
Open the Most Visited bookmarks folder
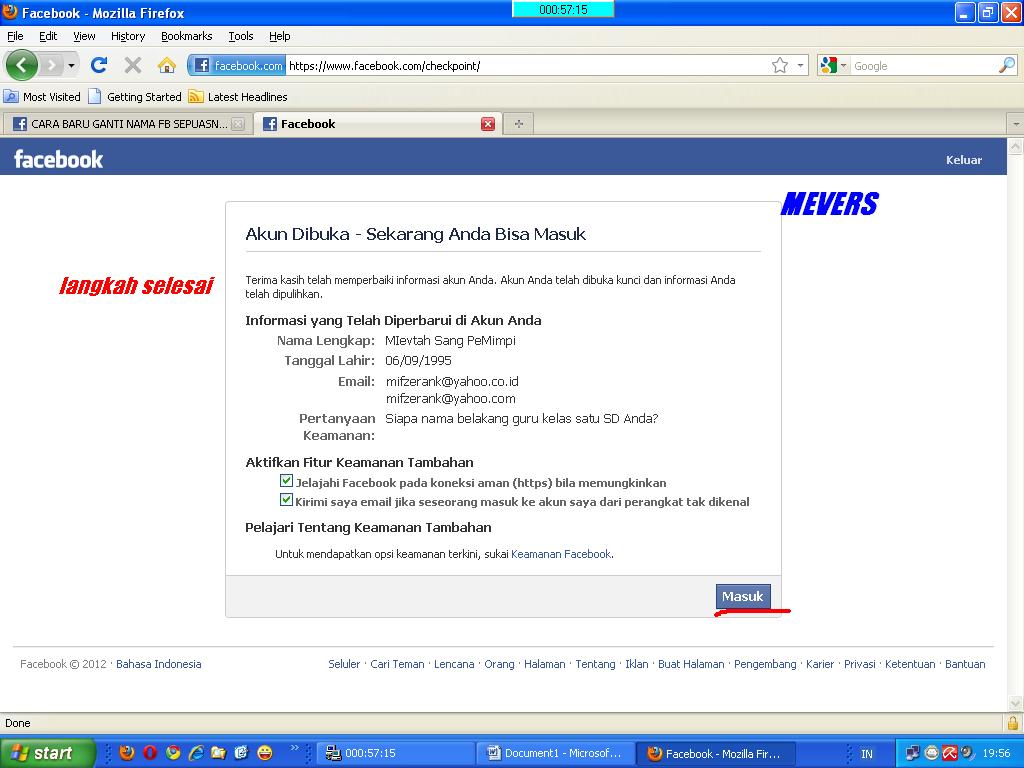[x=42, y=97]
